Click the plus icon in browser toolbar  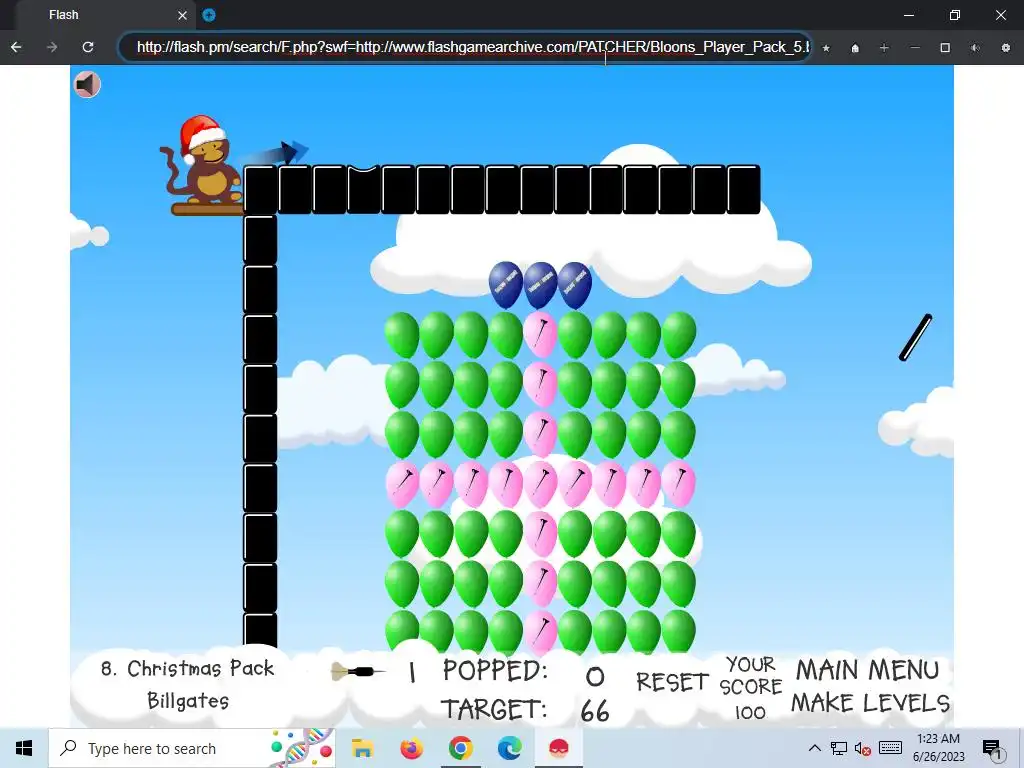point(884,48)
